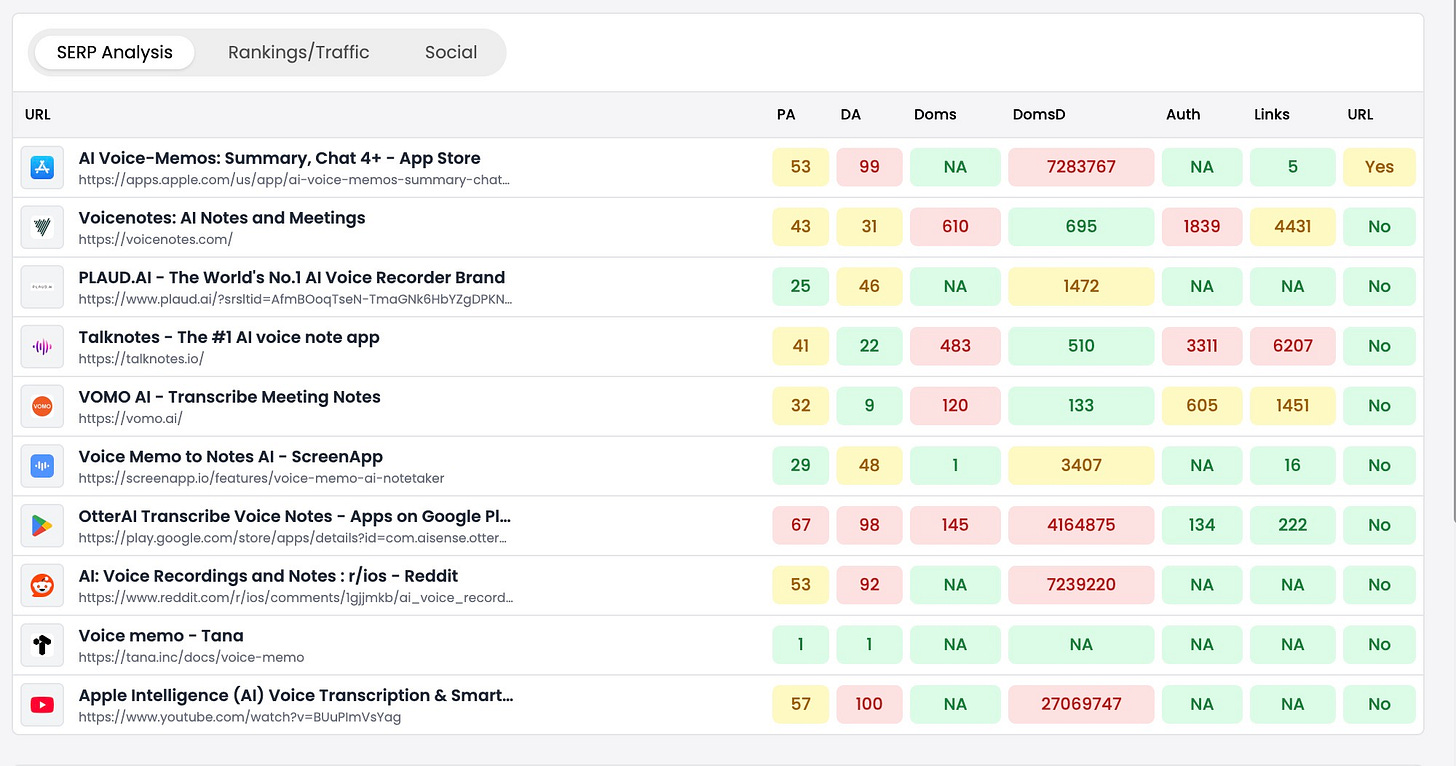Click the DomsD value 4164875
This screenshot has width=1456, height=766.
tap(1081, 525)
